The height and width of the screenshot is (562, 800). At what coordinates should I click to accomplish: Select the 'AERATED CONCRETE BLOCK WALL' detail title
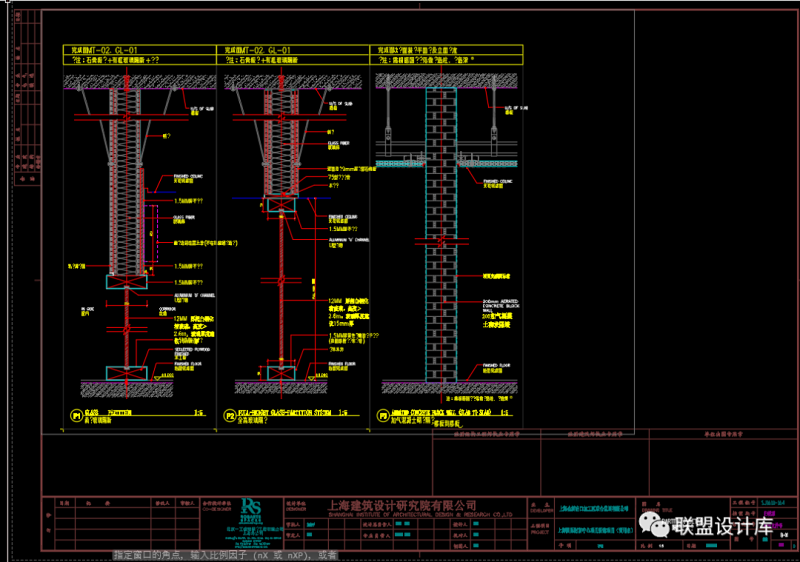coord(449,412)
